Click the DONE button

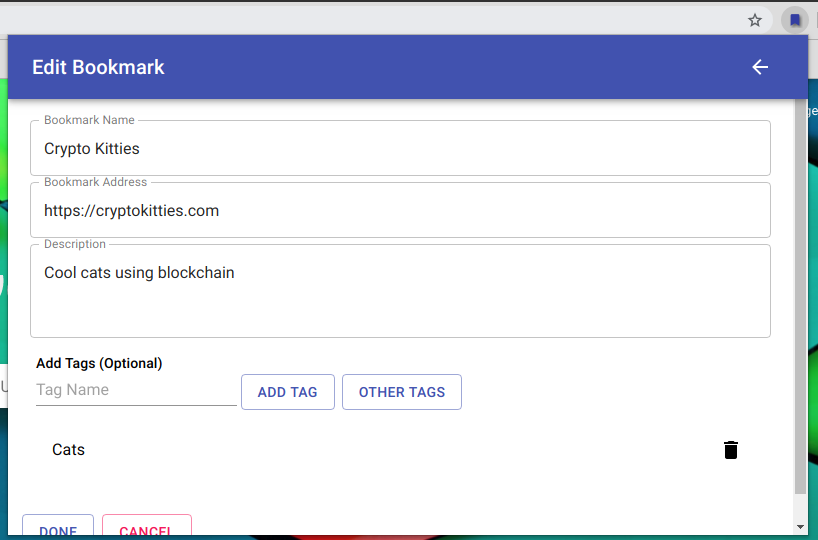[58, 526]
